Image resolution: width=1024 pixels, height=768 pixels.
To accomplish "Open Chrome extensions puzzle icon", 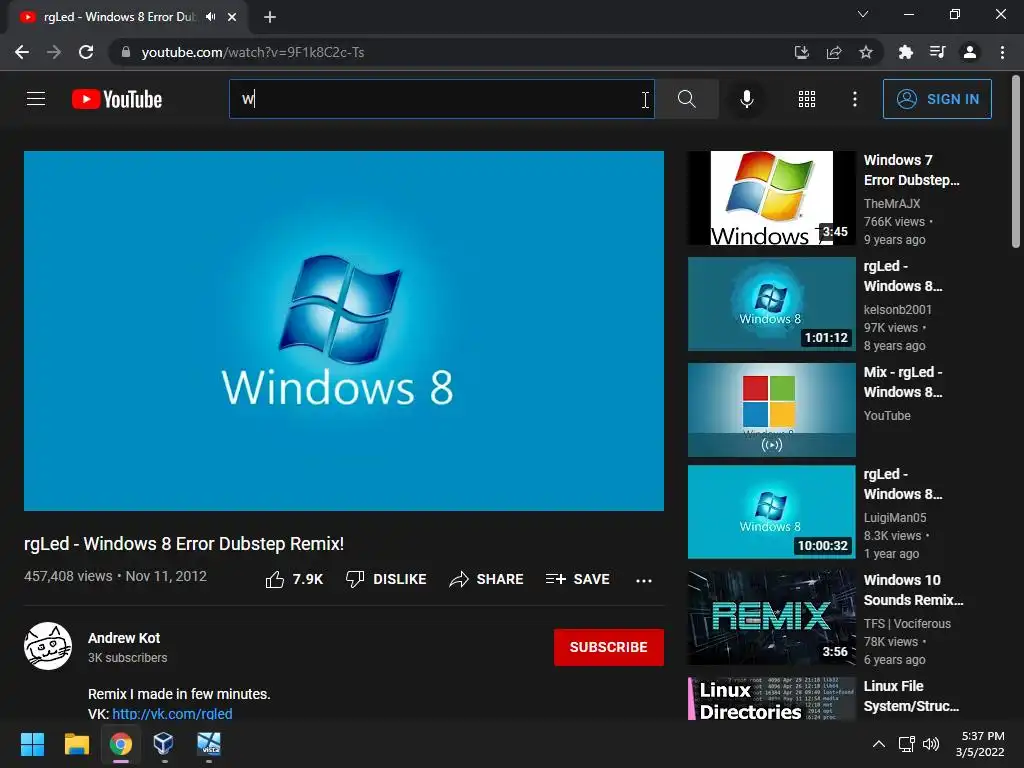I will [x=905, y=52].
